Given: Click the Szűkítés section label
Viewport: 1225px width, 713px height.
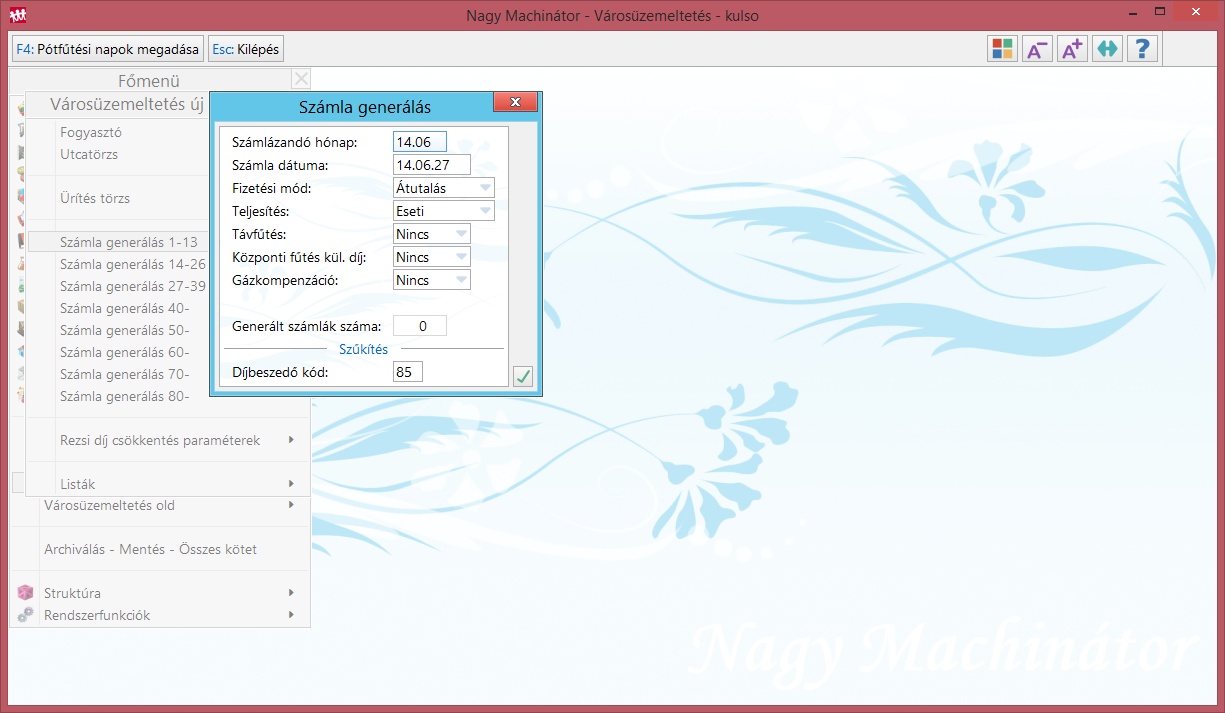Looking at the screenshot, I should point(364,349).
